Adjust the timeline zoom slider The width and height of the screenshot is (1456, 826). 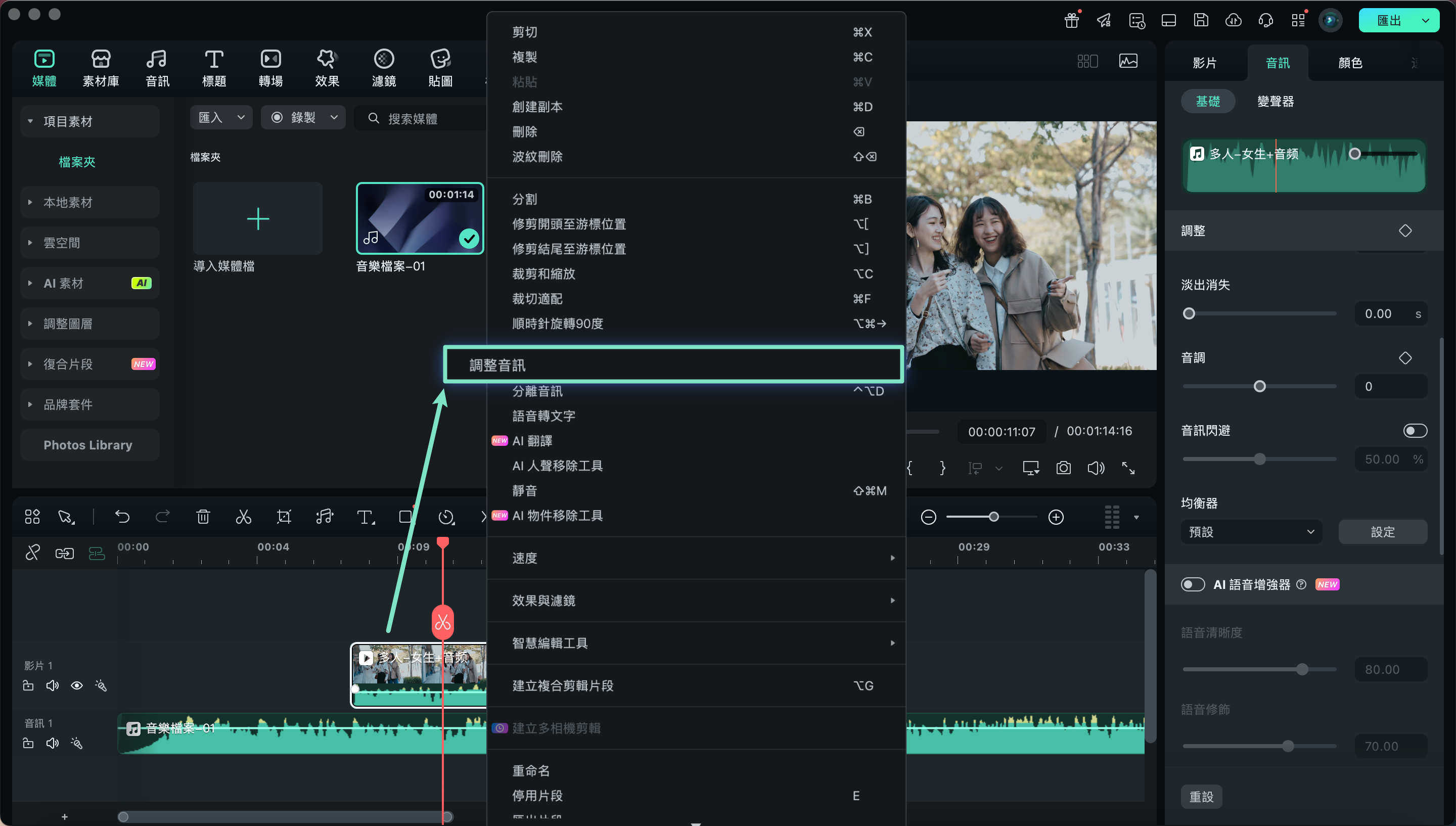994,517
